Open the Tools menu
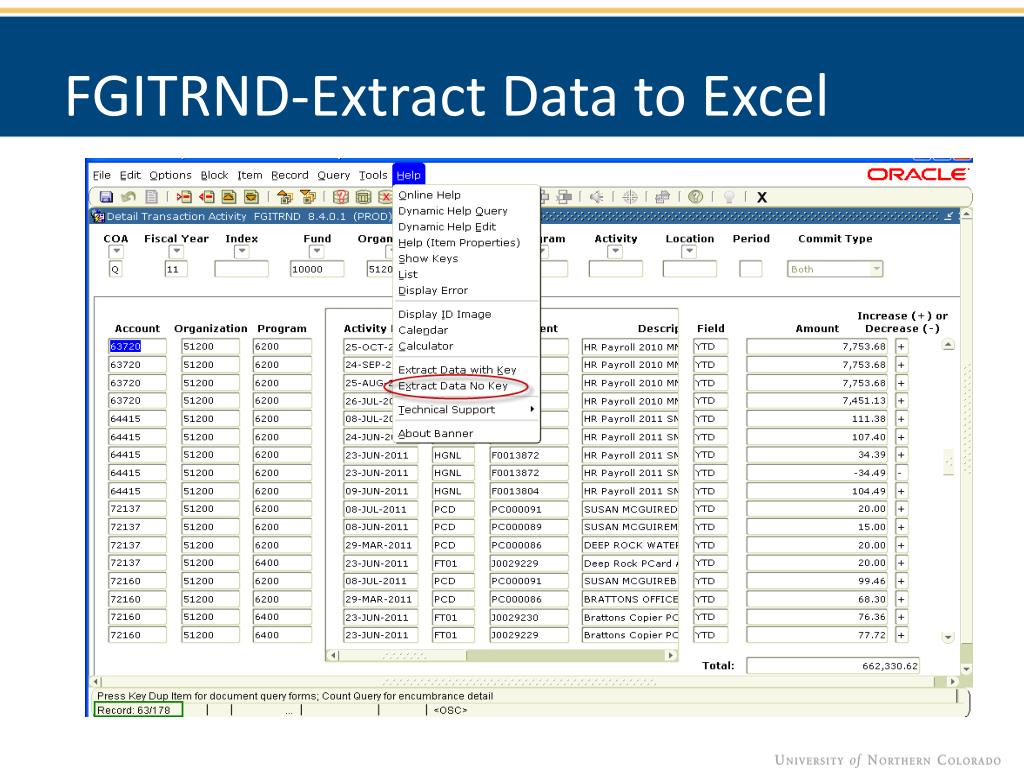 [x=373, y=175]
